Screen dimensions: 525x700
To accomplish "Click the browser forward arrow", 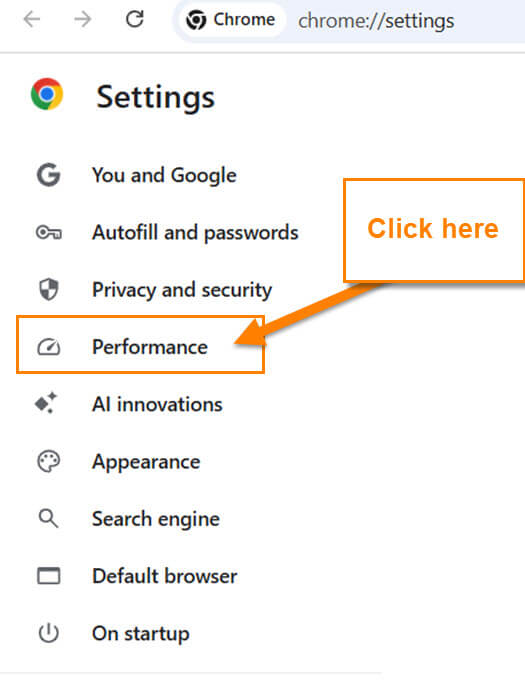I will coord(83,19).
